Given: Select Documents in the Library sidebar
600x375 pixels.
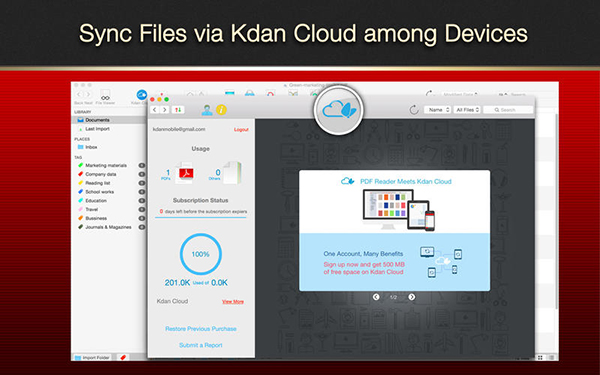Looking at the screenshot, I should point(109,120).
